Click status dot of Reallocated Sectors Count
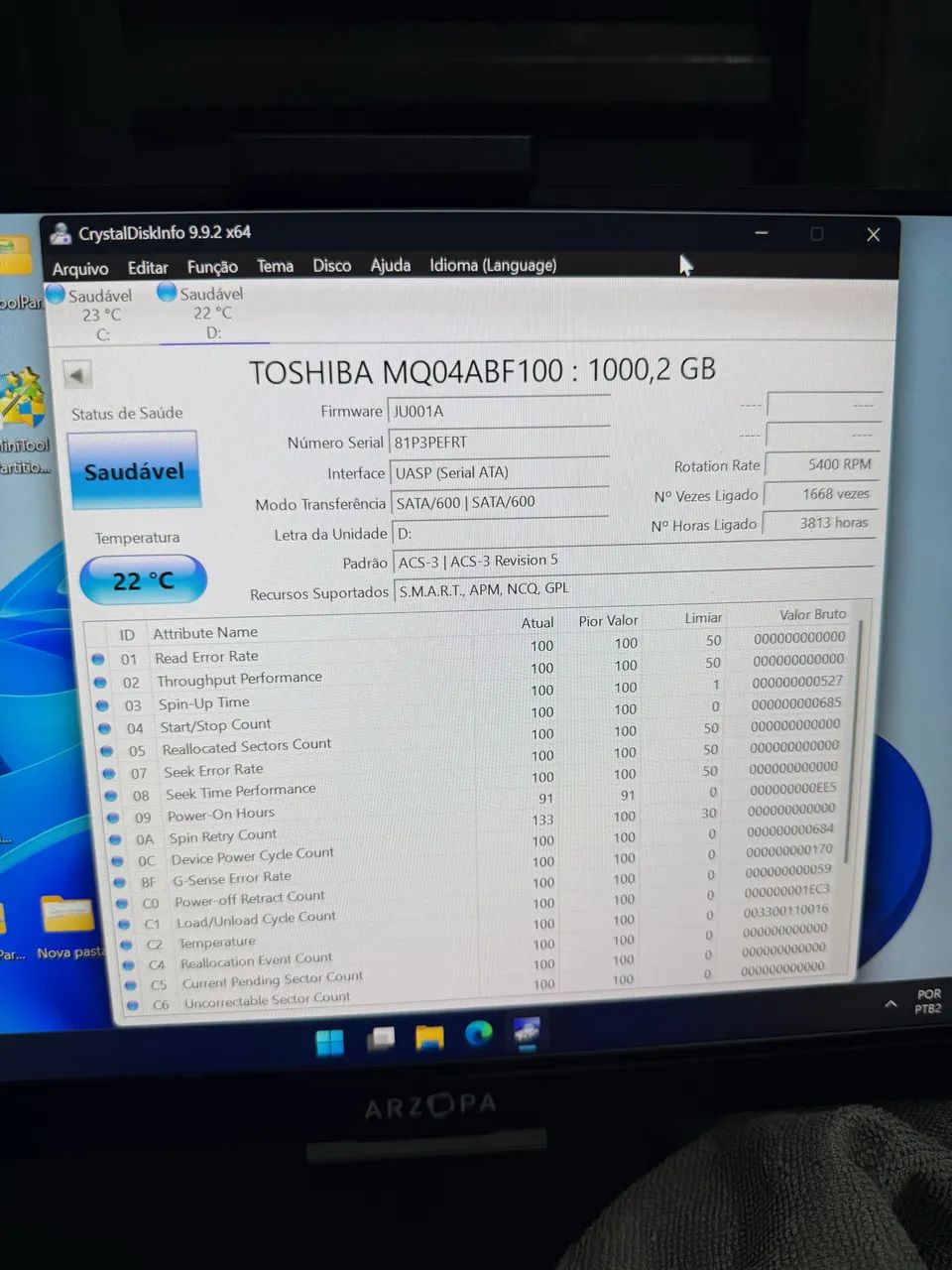The height and width of the screenshot is (1270, 952). point(106,751)
